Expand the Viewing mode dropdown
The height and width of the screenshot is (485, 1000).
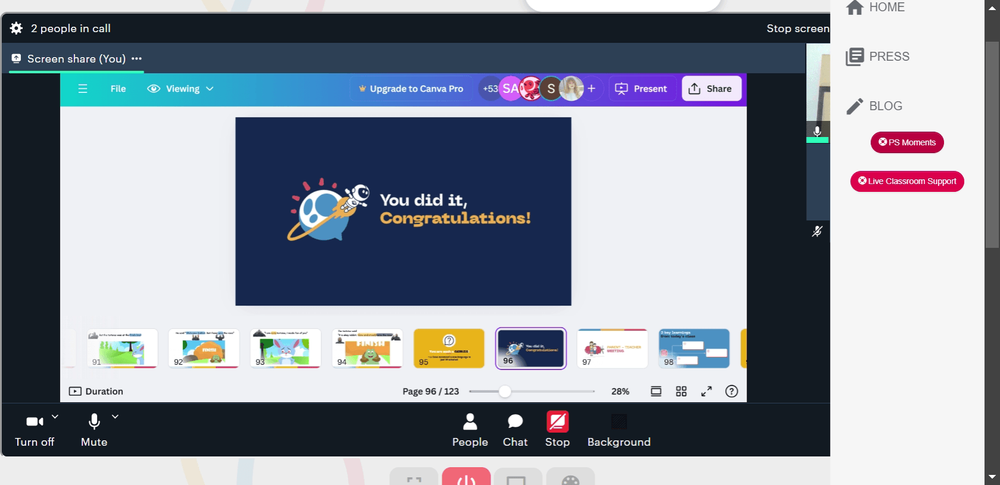[x=180, y=89]
